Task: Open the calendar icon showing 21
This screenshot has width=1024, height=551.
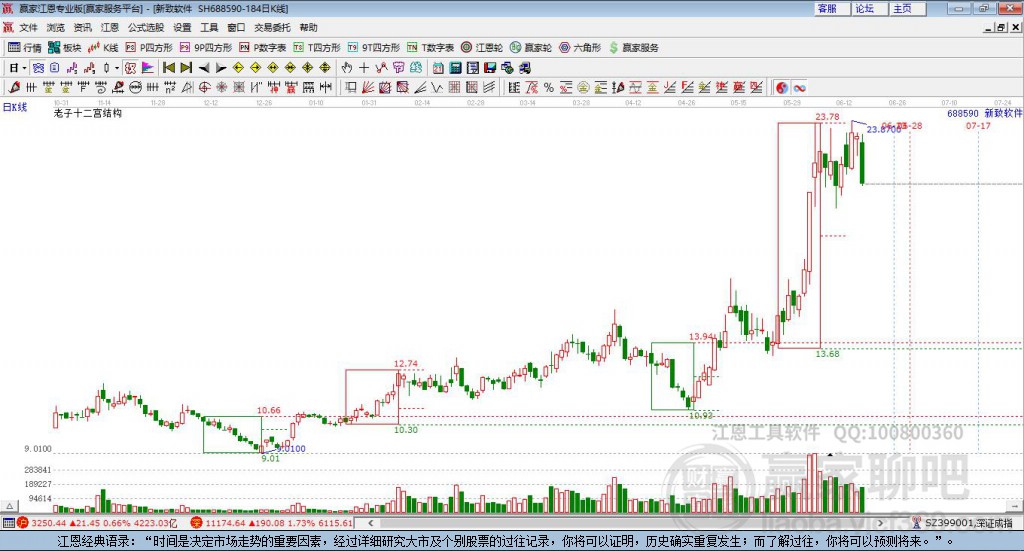Action: 438,68
